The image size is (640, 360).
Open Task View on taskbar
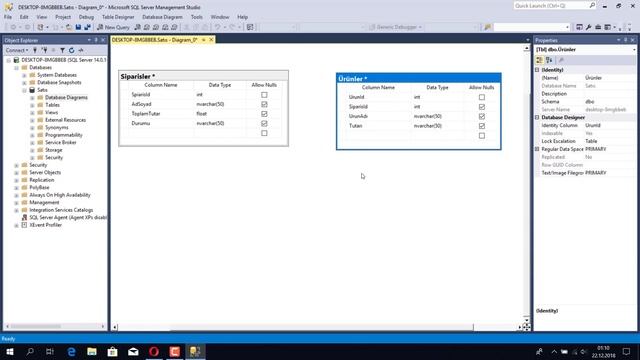point(50,351)
